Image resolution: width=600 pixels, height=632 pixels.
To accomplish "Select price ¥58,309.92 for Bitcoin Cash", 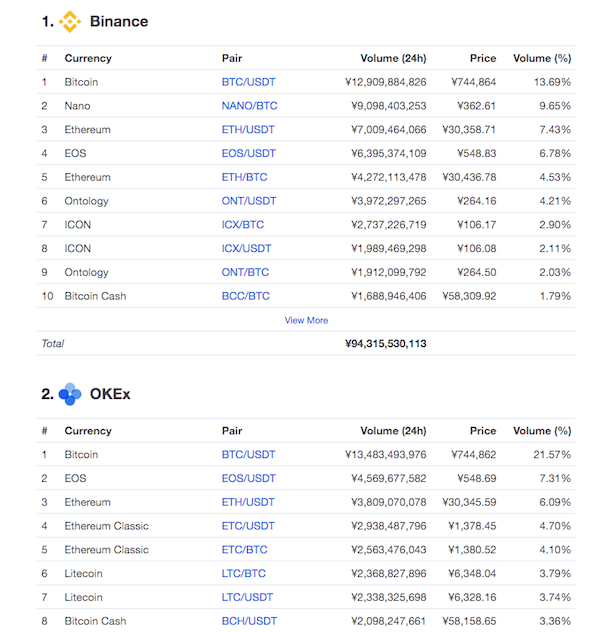I will 469,296.
